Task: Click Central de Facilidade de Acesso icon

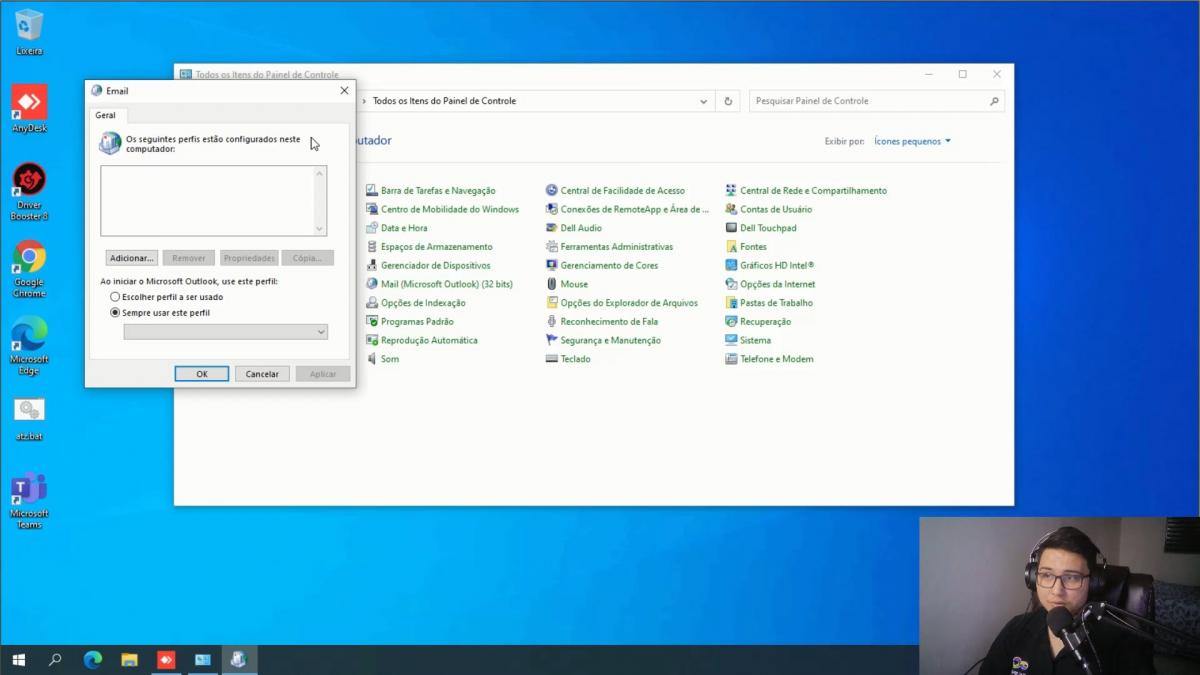Action: tap(552, 190)
